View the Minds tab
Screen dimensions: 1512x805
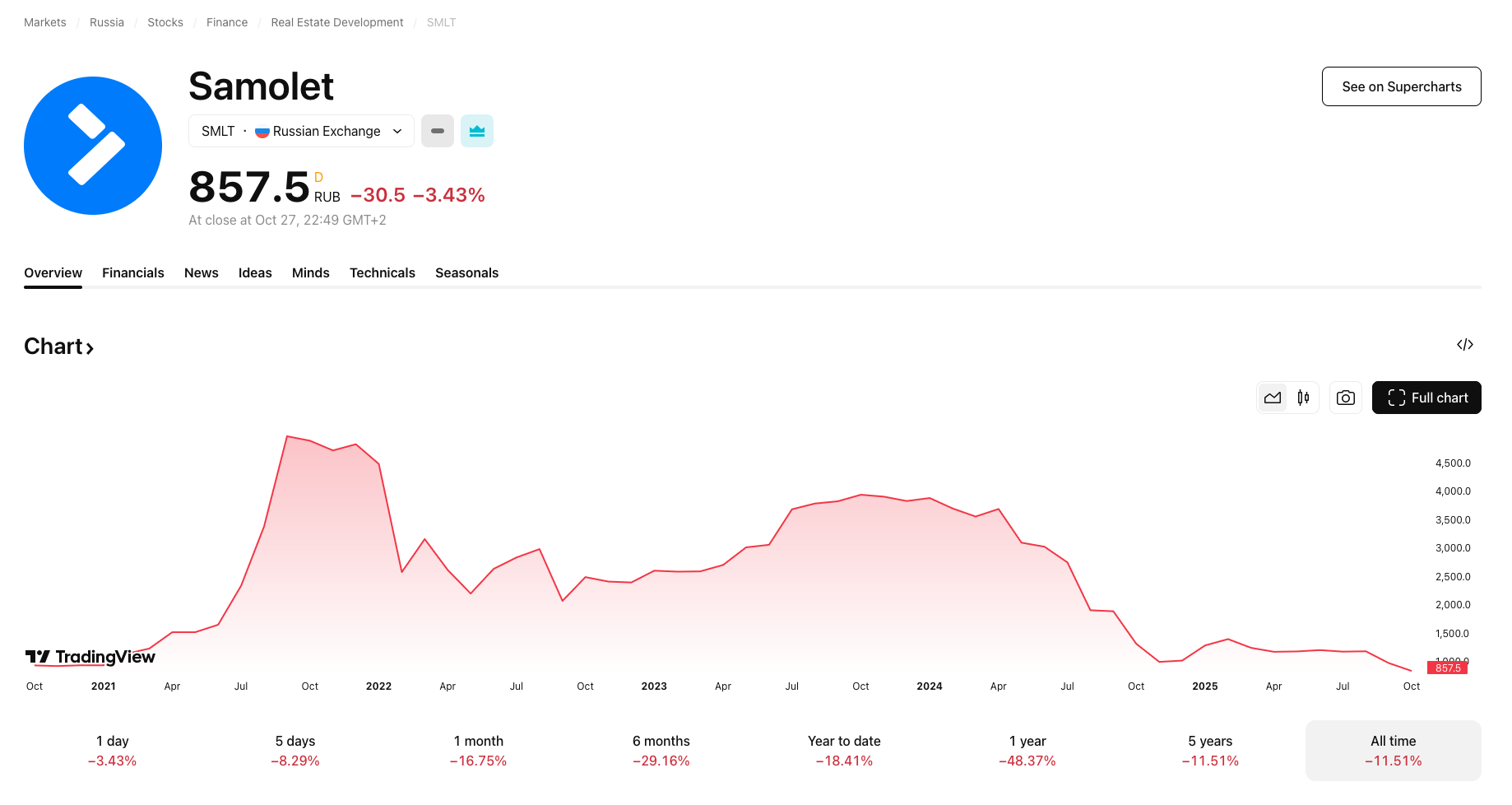pyautogui.click(x=311, y=272)
